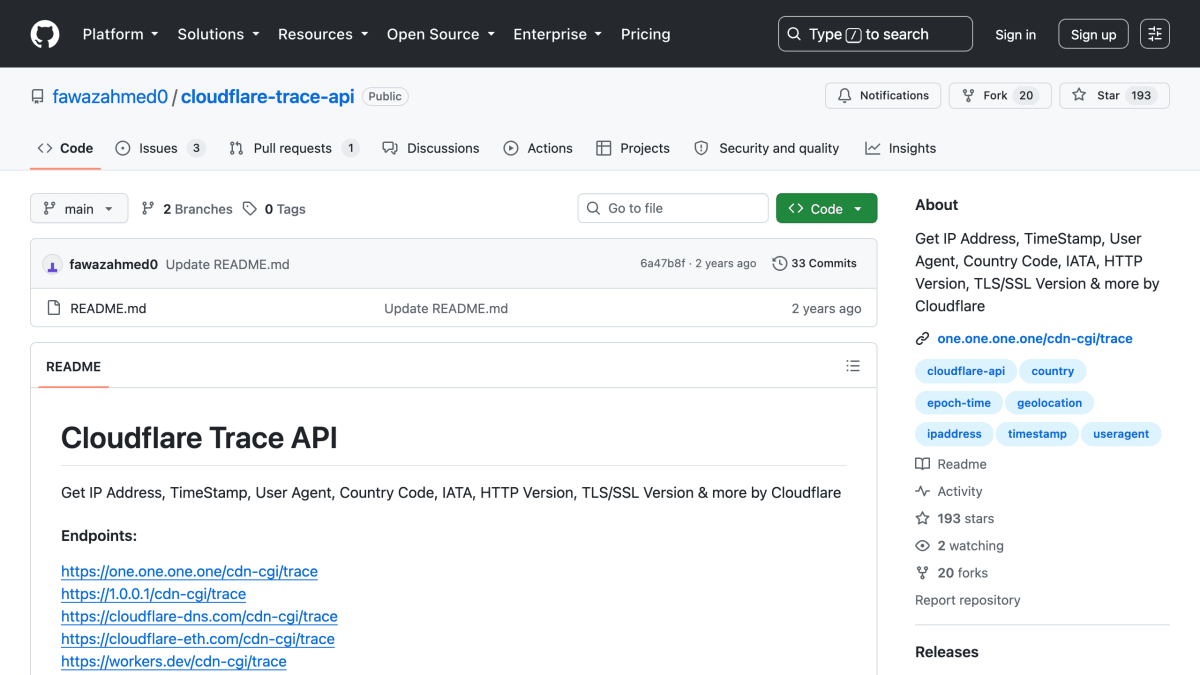Jump to Readme link in About
This screenshot has height=675, width=1200.
pos(951,464)
